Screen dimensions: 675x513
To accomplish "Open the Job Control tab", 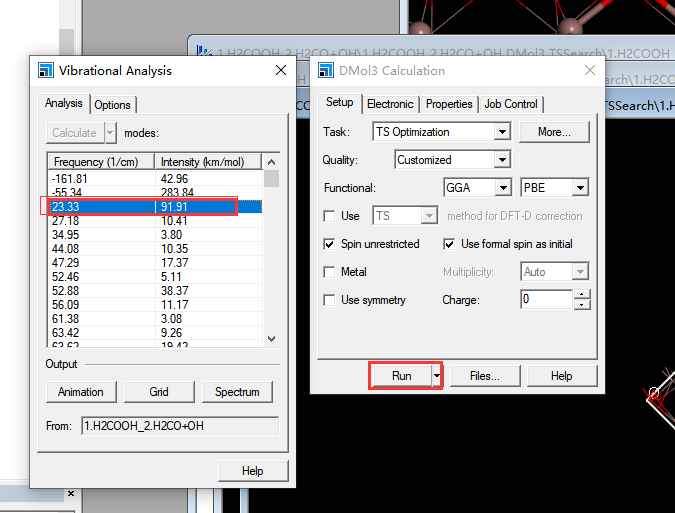I will [510, 104].
